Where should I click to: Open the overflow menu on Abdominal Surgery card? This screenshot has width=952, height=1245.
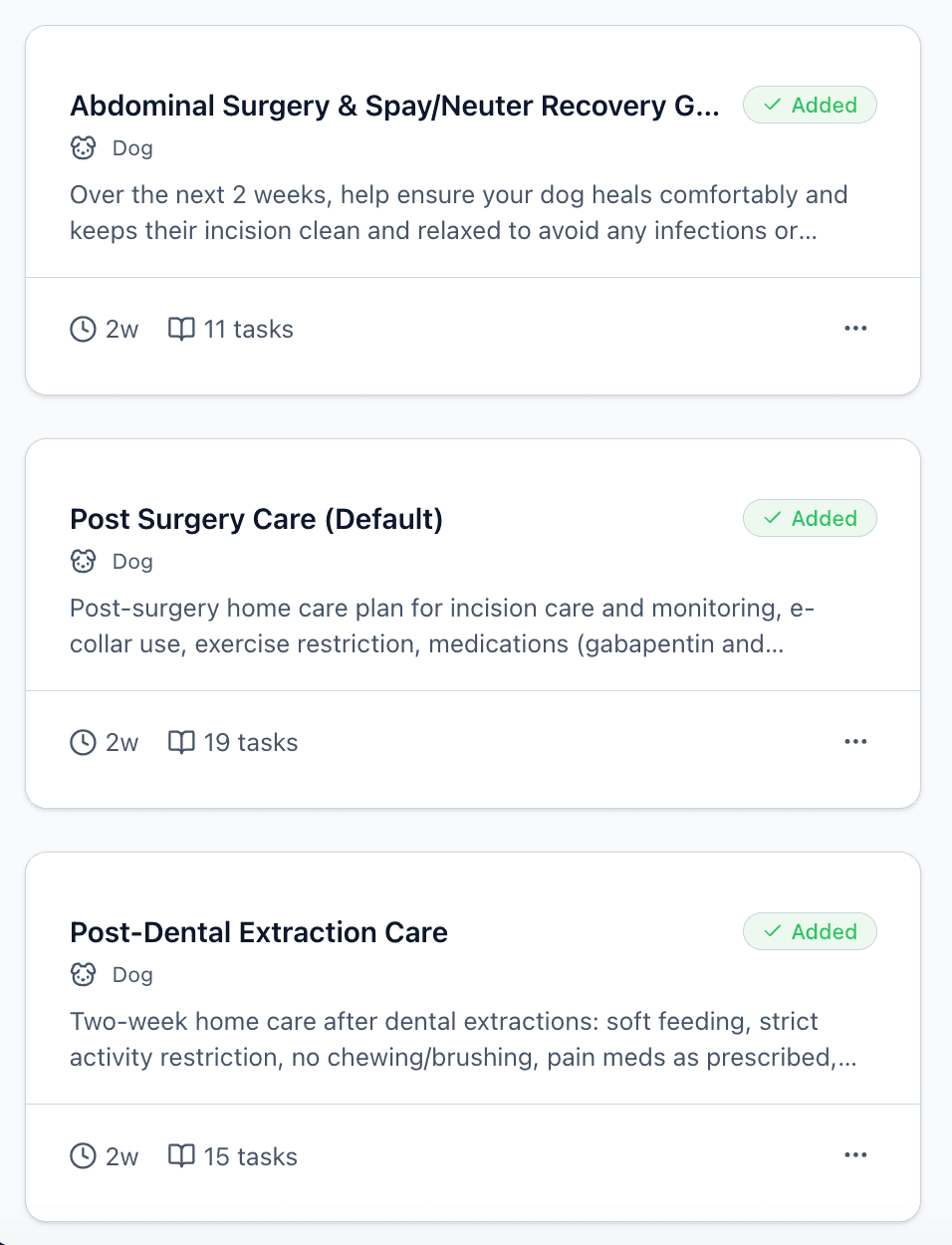tap(855, 329)
